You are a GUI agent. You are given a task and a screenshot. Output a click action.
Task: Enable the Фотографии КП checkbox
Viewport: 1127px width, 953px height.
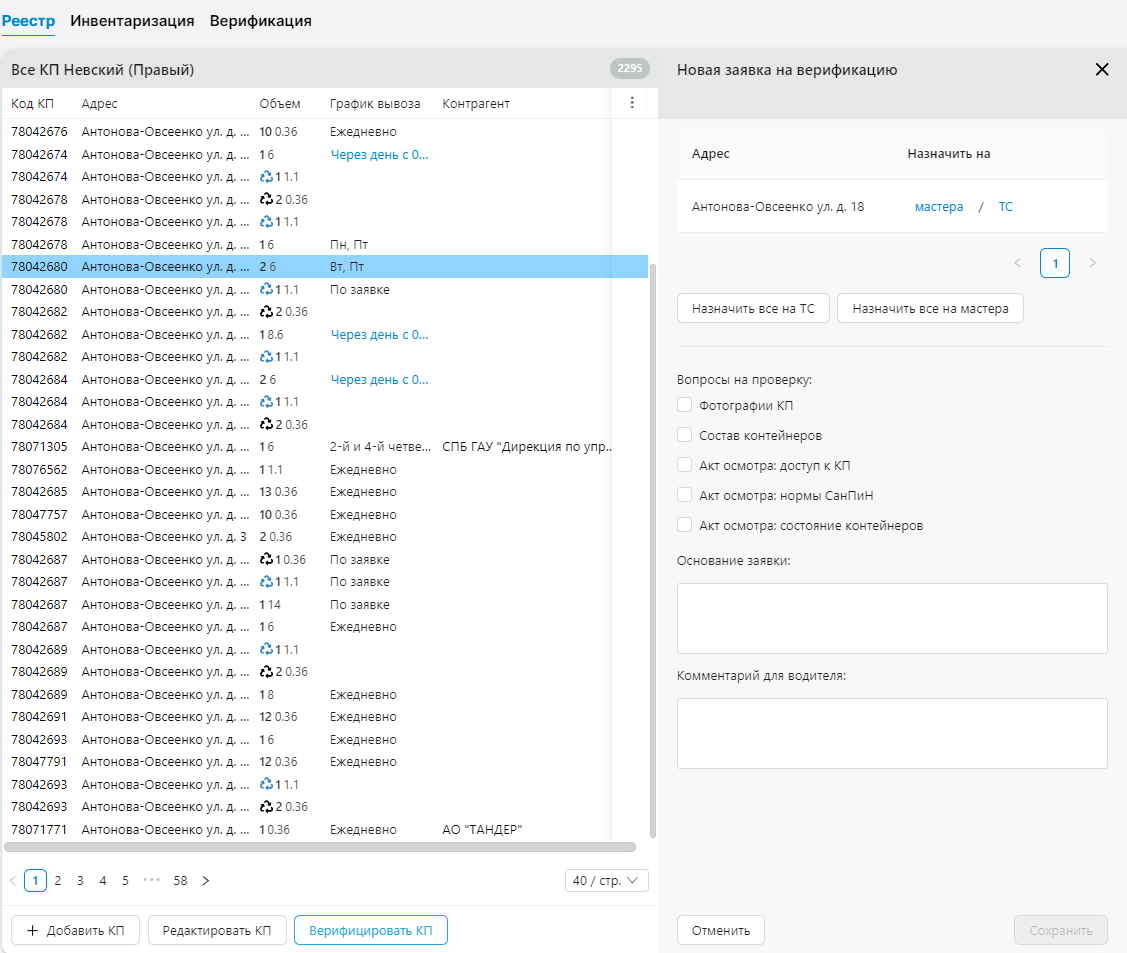(685, 405)
